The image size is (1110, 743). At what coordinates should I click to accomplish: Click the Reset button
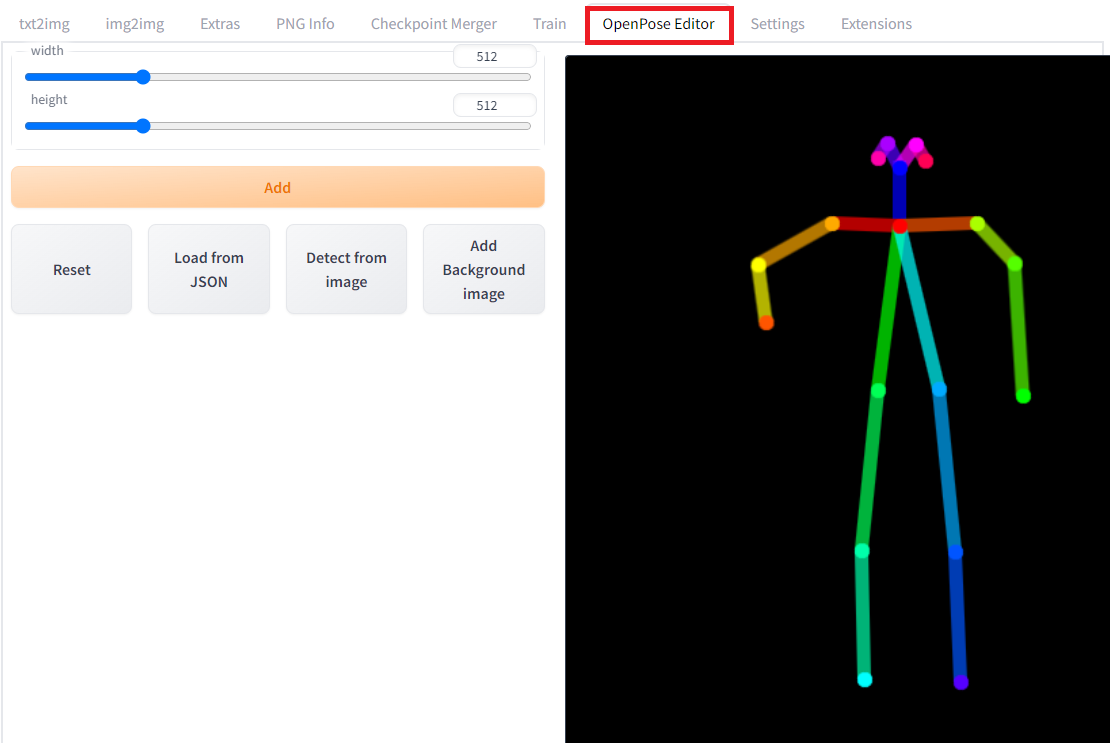(71, 269)
